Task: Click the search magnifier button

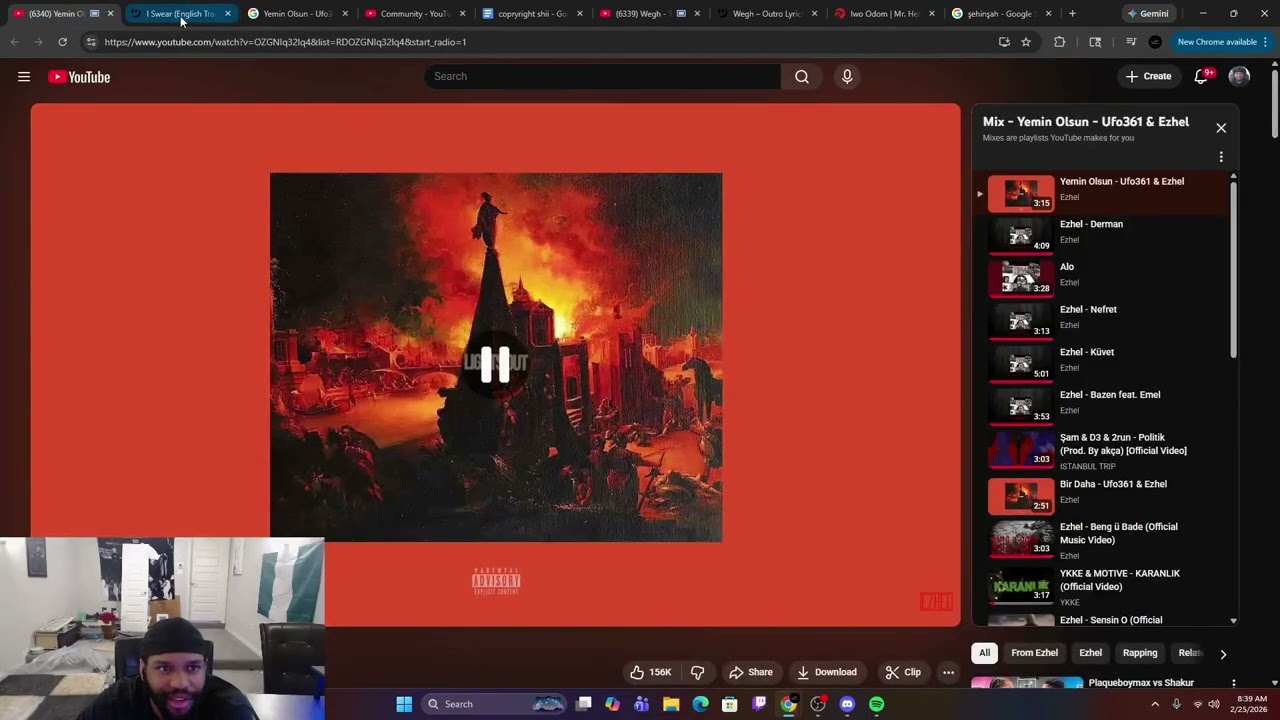Action: [802, 77]
